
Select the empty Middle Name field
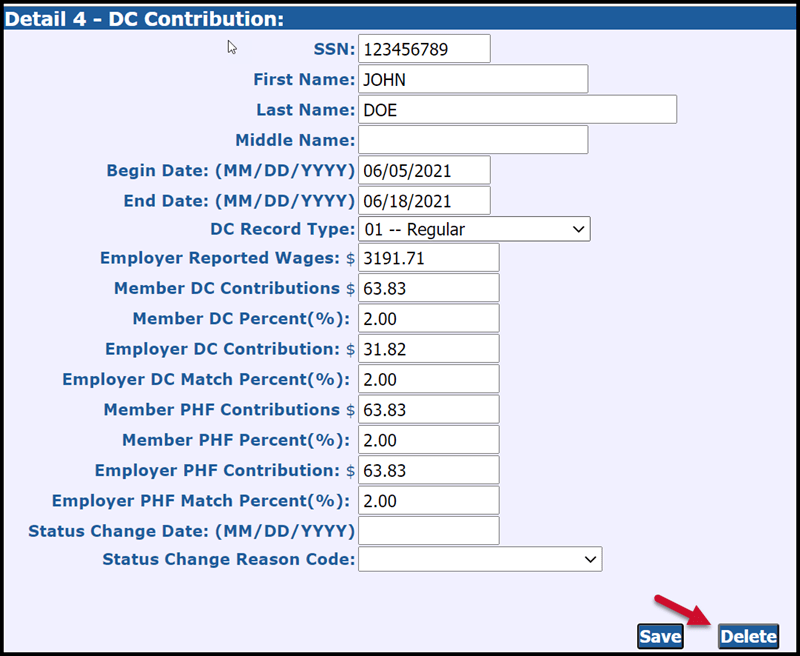pyautogui.click(x=473, y=140)
